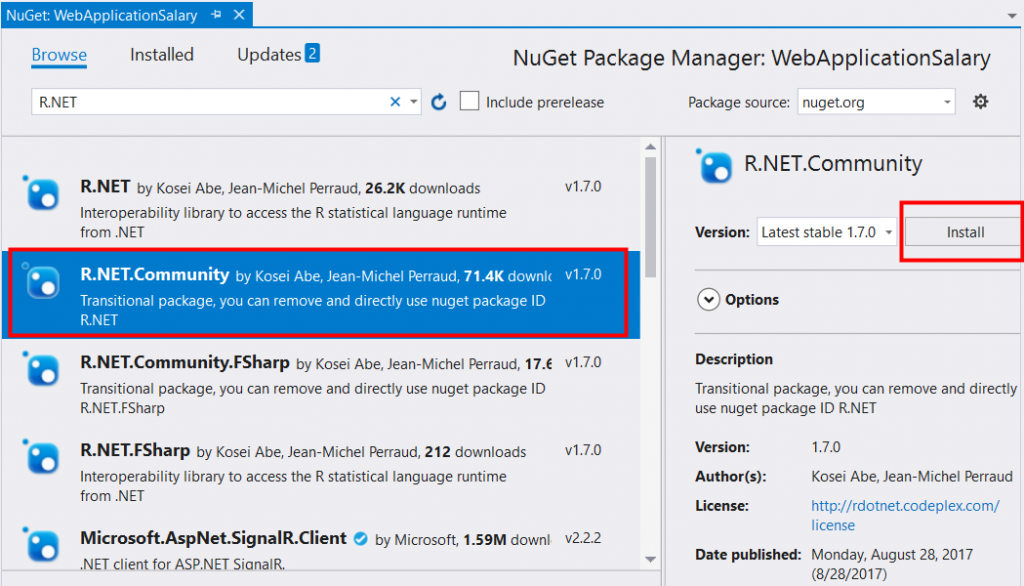The height and width of the screenshot is (586, 1024).
Task: Open the Version selection dropdown
Action: tap(826, 232)
